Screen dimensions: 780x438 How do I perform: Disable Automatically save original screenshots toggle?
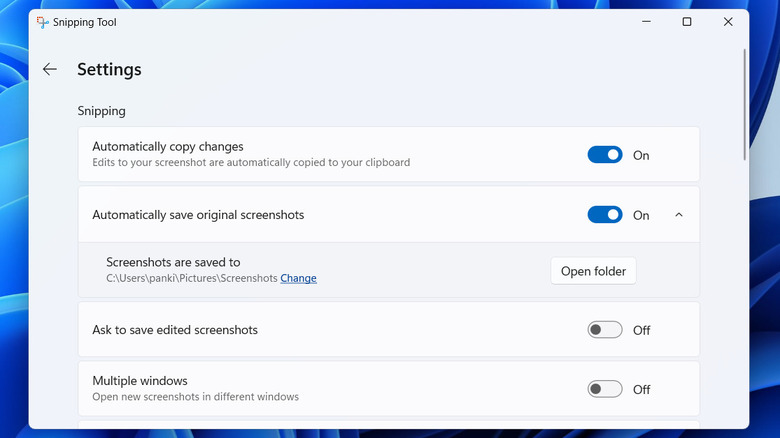pos(605,215)
